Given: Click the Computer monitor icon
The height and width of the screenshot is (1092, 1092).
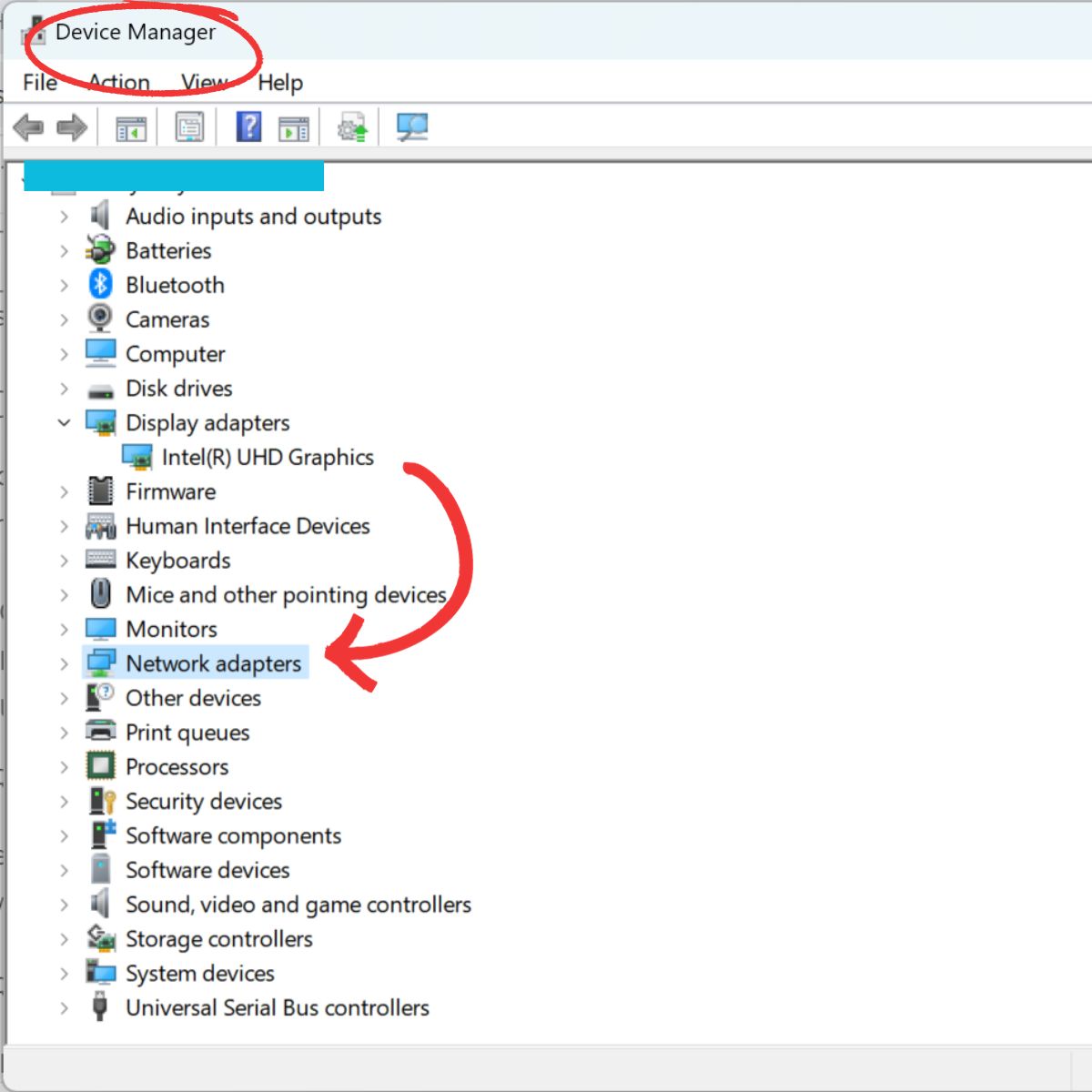Looking at the screenshot, I should [x=100, y=353].
